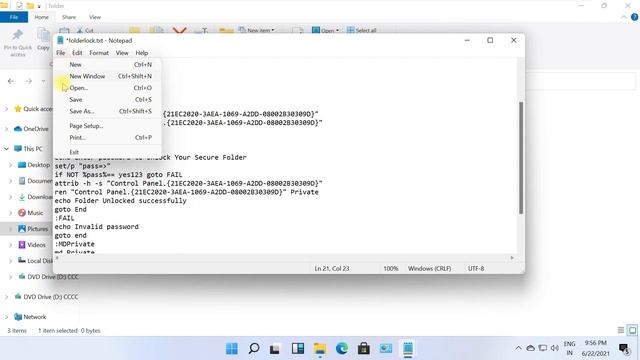Click the Notepad taskbar icon
The width and height of the screenshot is (640, 360).
click(x=408, y=349)
